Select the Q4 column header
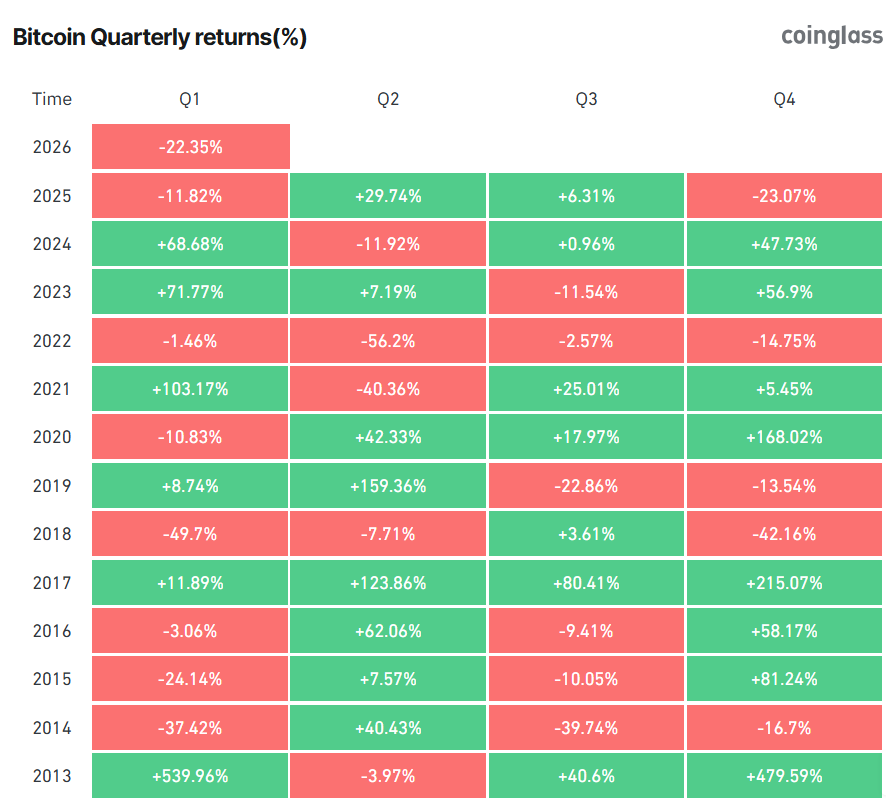The image size is (886, 800). point(784,99)
